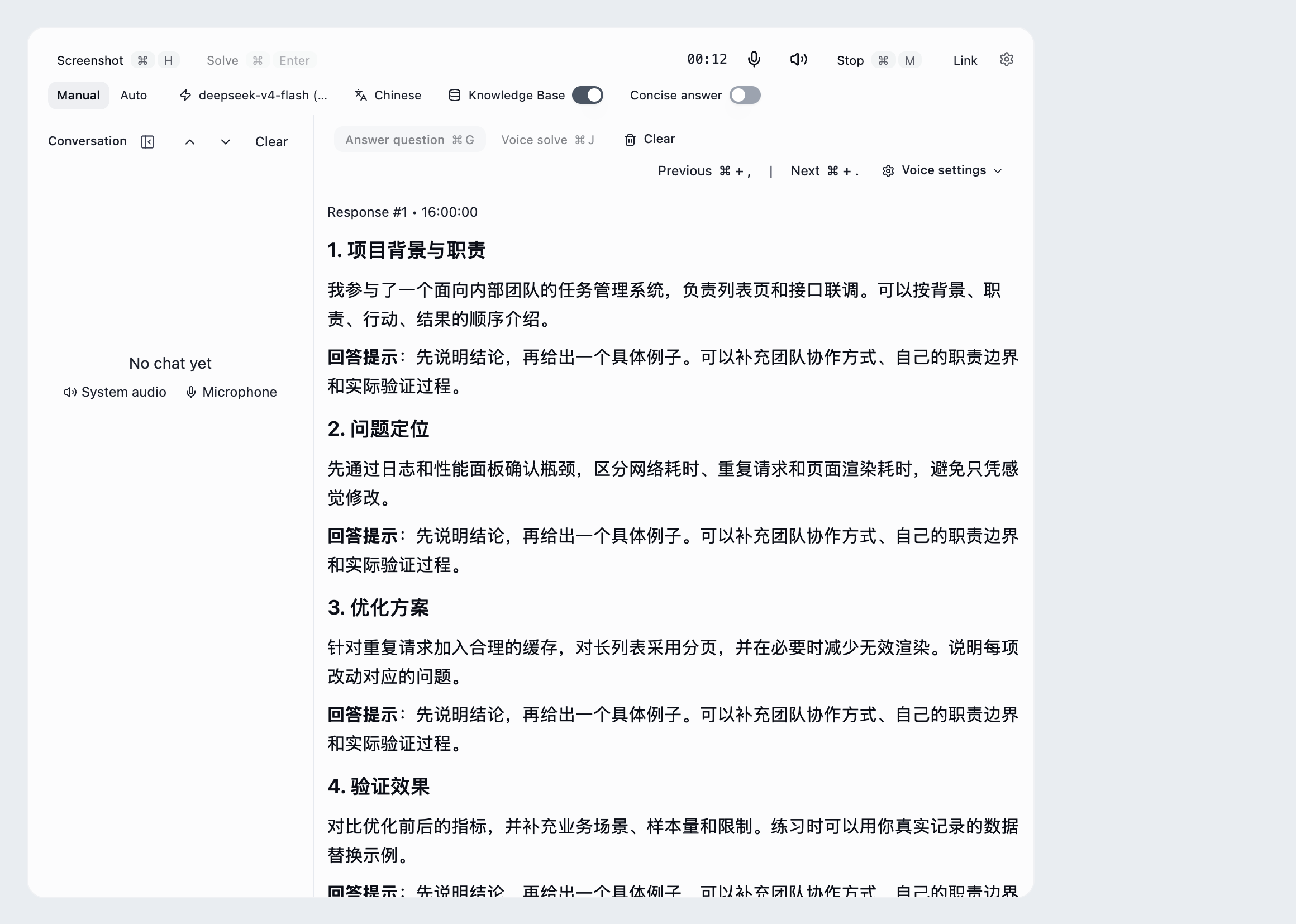1296x924 pixels.
Task: Click the lightning bolt model icon
Action: (x=185, y=95)
